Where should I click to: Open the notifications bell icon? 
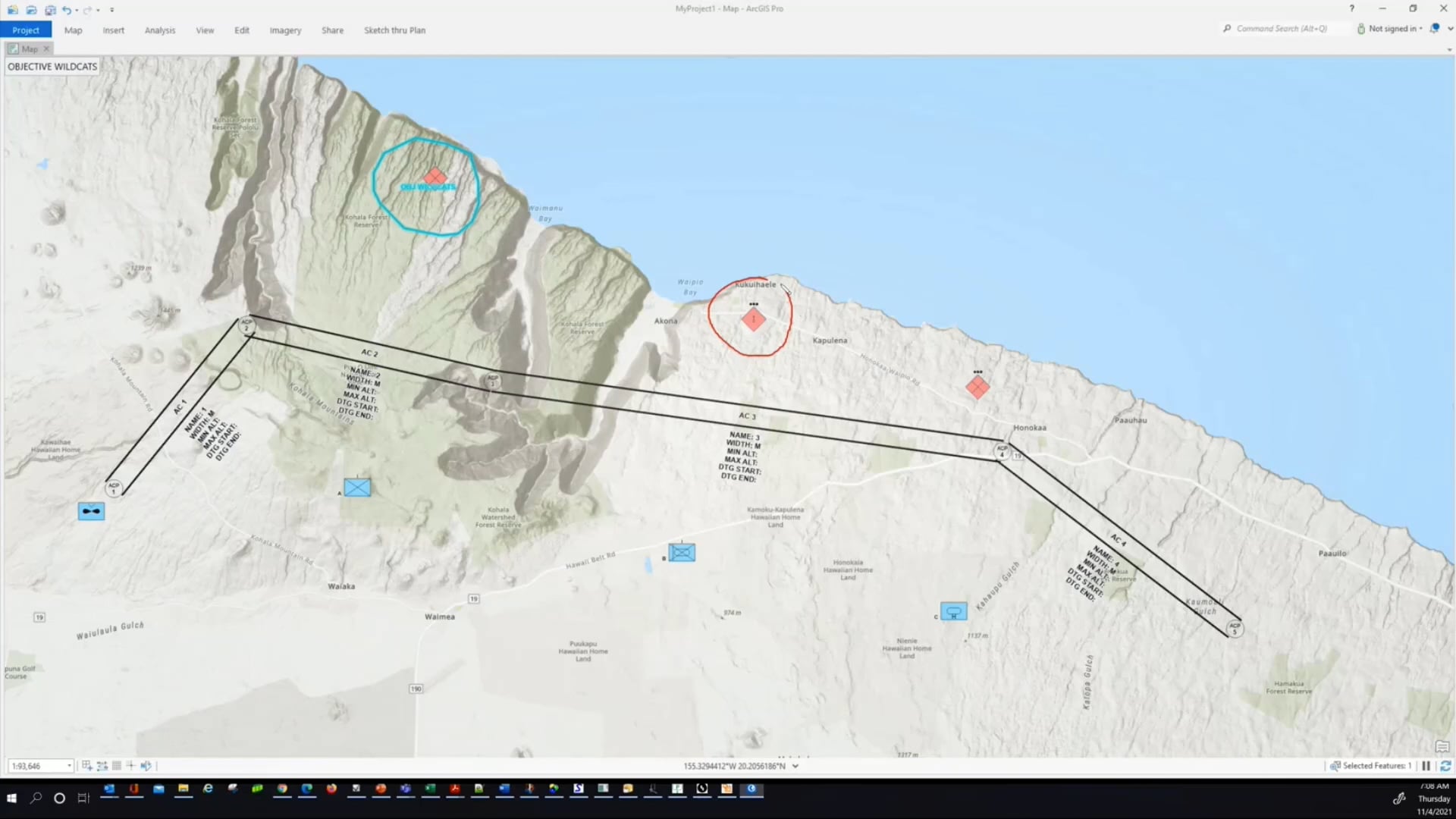point(1434,29)
